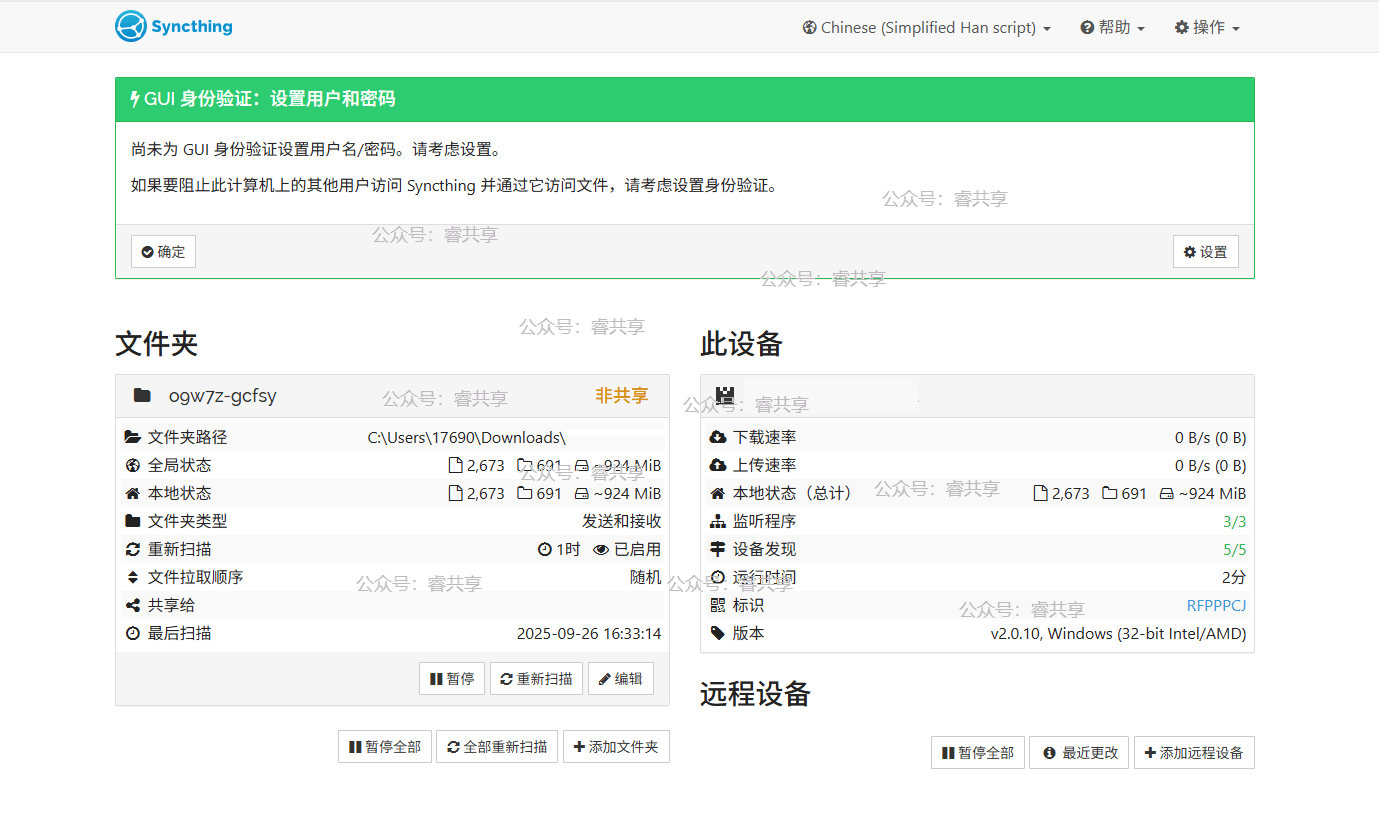Image resolution: width=1379 pixels, height=822 pixels.
Task: Click the tag icon for 版本
Action: coord(717,633)
